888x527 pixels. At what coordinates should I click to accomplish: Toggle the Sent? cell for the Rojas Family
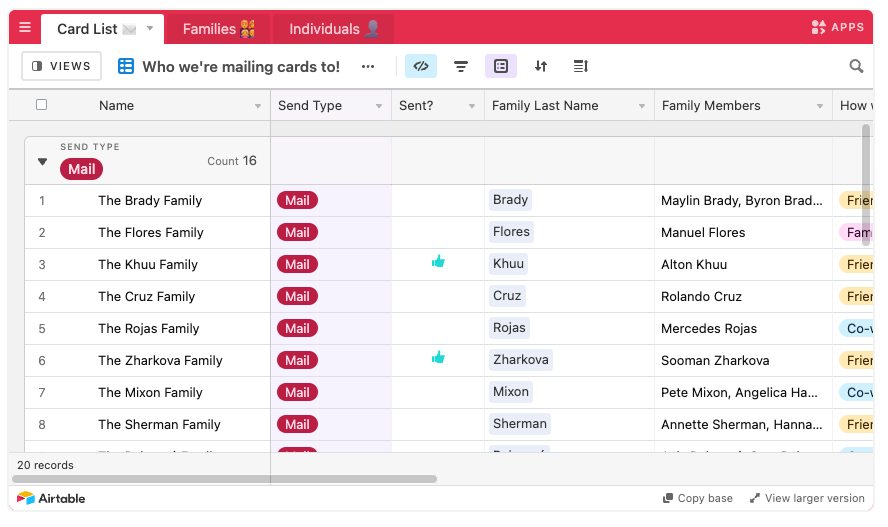coord(438,329)
